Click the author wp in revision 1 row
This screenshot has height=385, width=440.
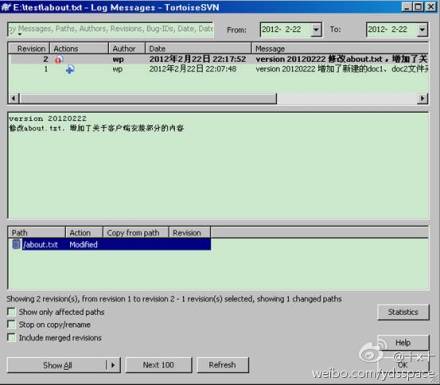pos(117,69)
